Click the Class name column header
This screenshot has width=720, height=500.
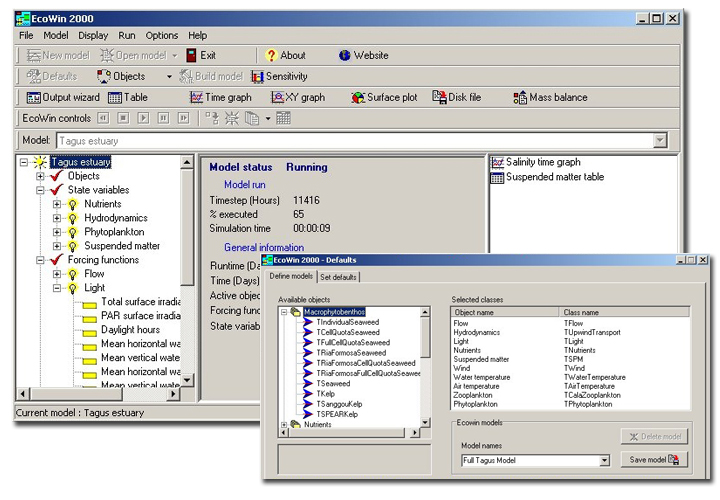point(624,312)
